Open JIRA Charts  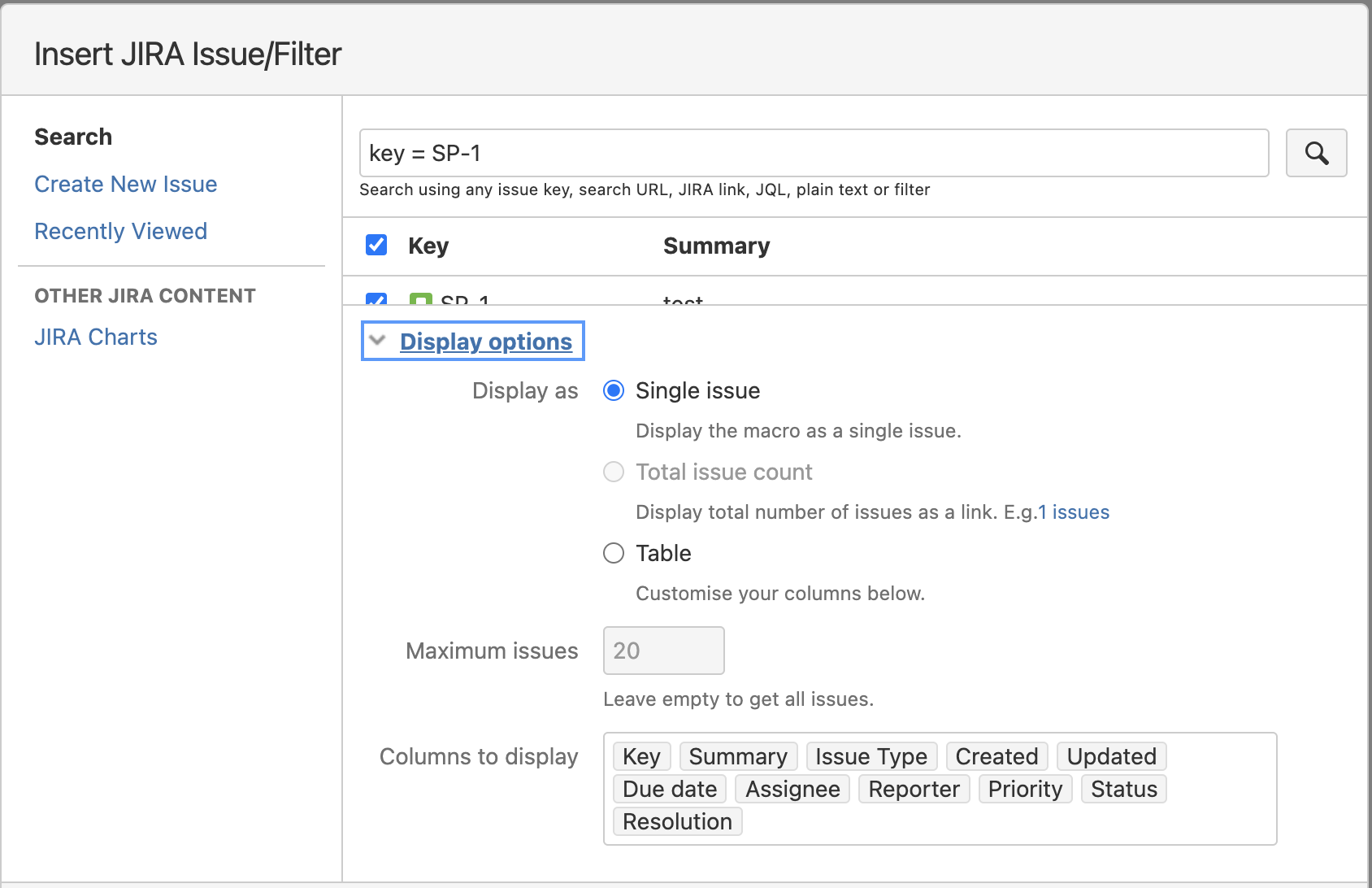96,337
